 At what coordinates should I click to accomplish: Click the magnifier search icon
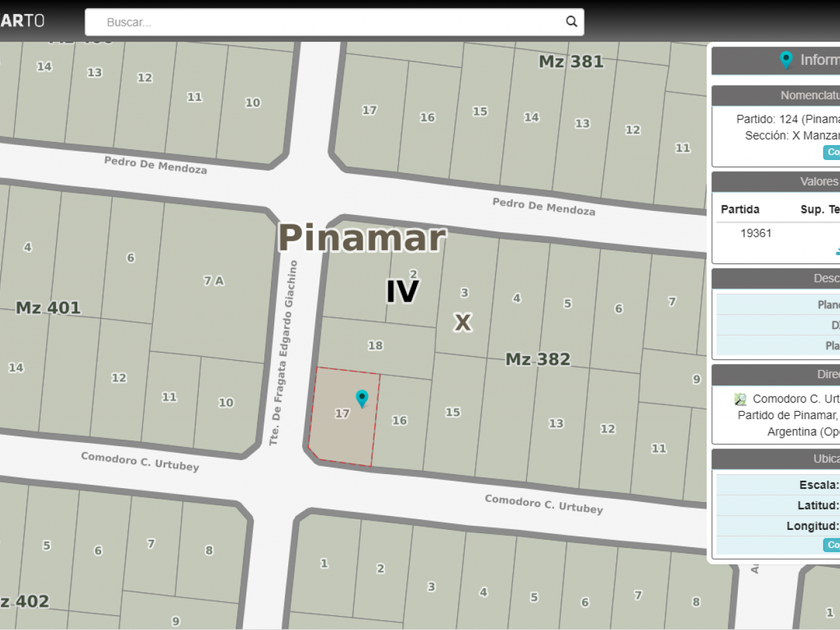click(571, 21)
